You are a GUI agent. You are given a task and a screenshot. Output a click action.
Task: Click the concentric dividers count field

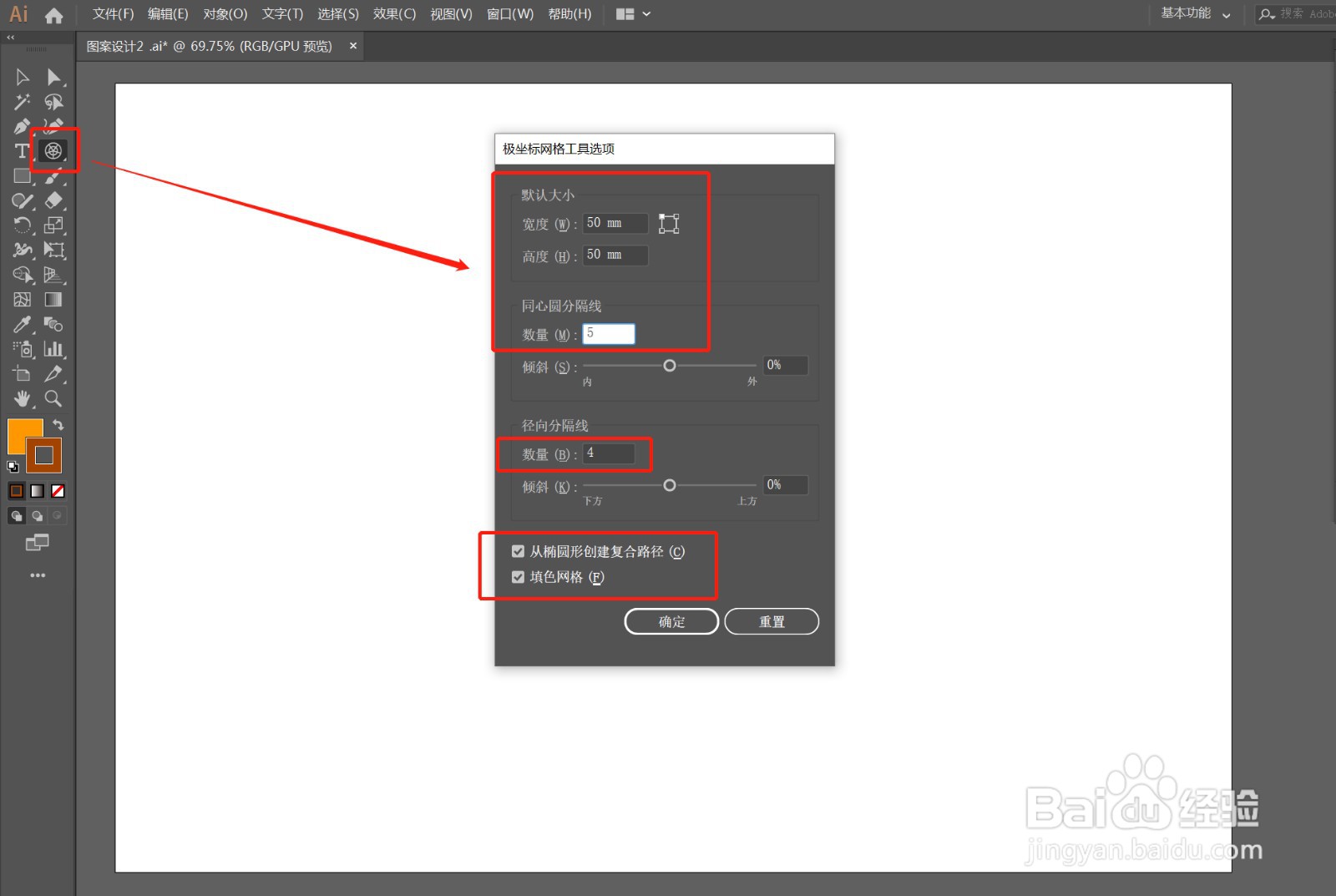click(609, 334)
